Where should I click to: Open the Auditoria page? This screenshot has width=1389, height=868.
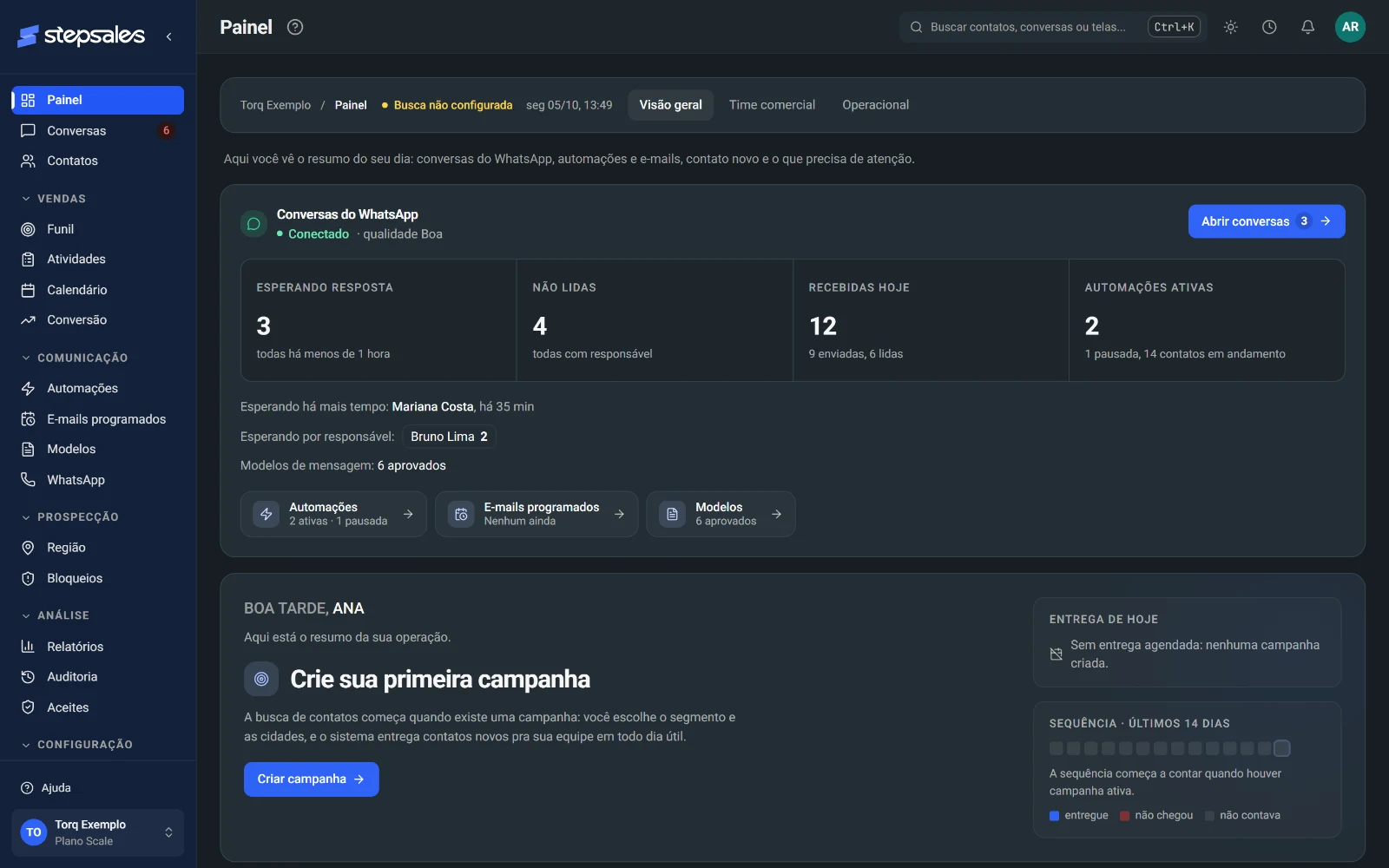point(98,676)
